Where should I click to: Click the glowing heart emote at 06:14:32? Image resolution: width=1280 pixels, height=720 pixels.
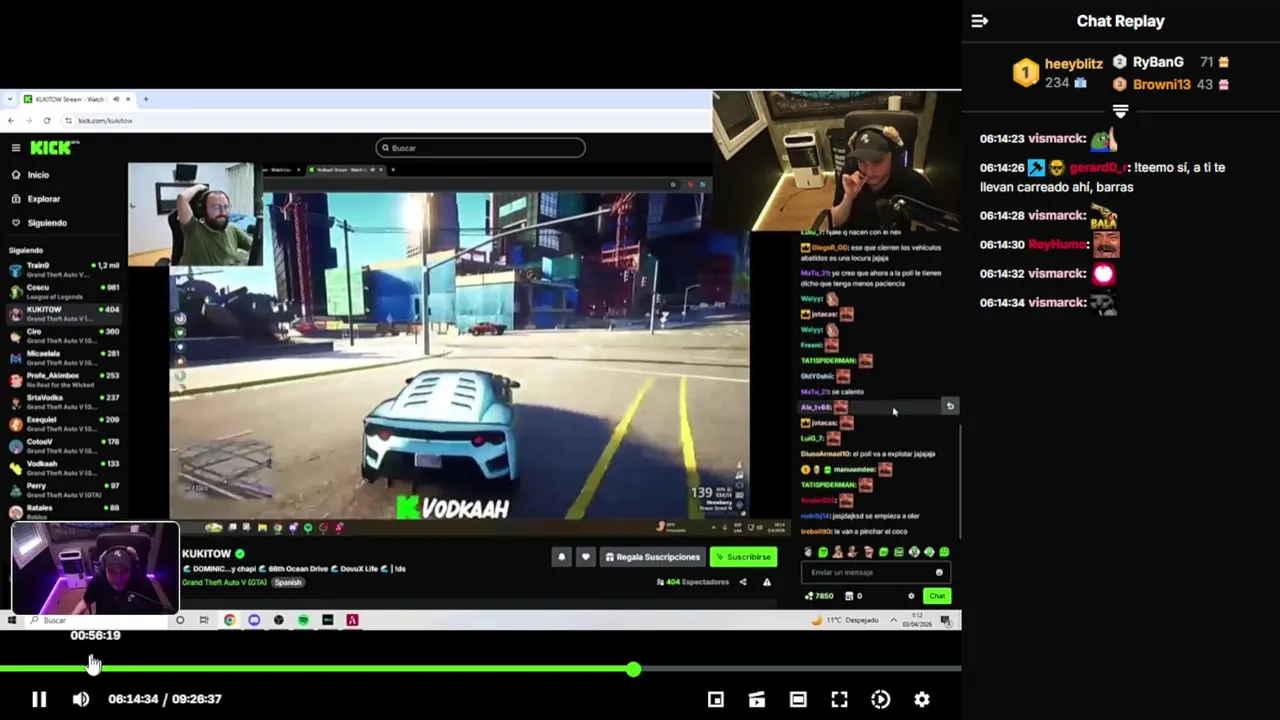point(1103,273)
